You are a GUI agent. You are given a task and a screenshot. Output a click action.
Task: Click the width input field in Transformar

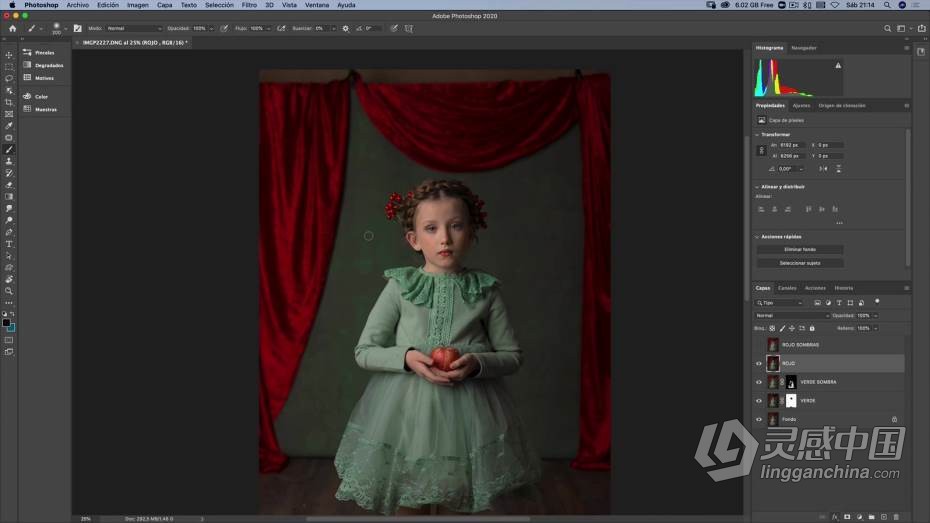[792, 145]
